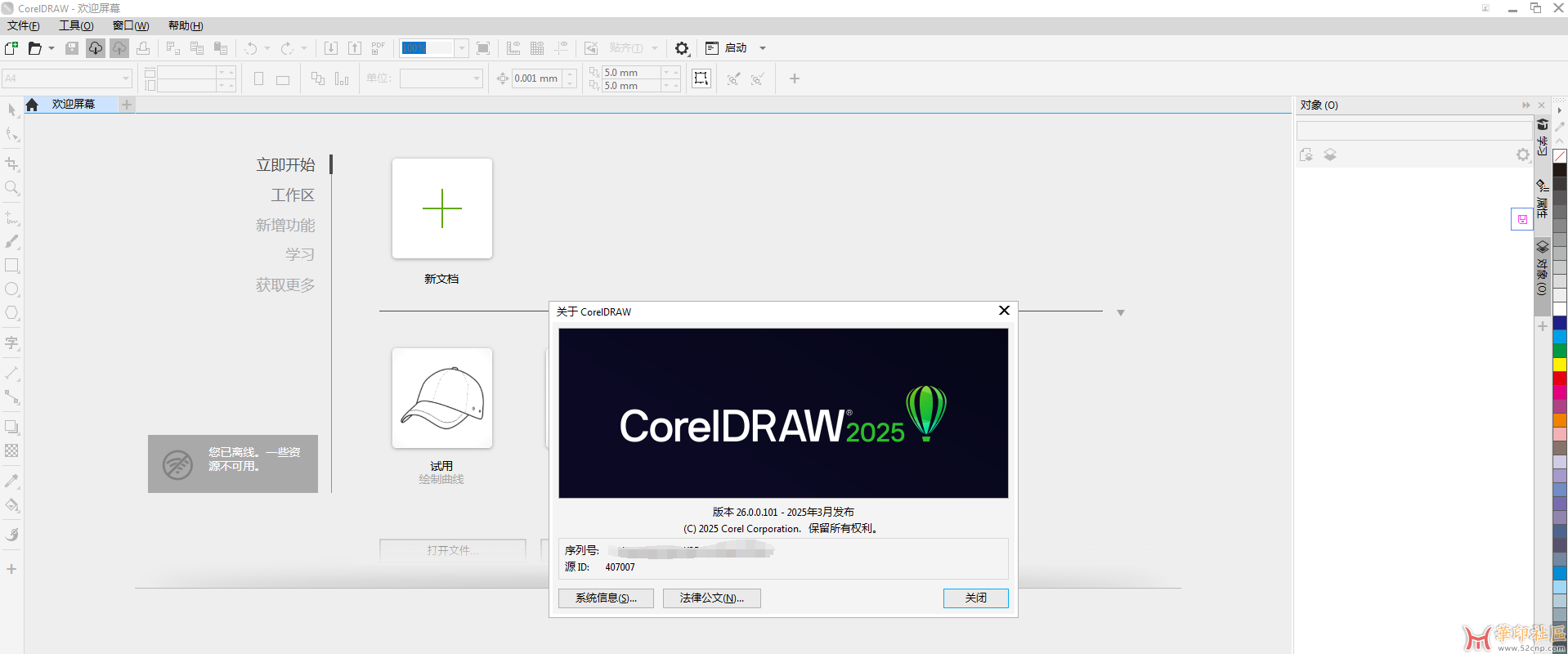Expand the triangle right of templates divider

coord(1121,313)
